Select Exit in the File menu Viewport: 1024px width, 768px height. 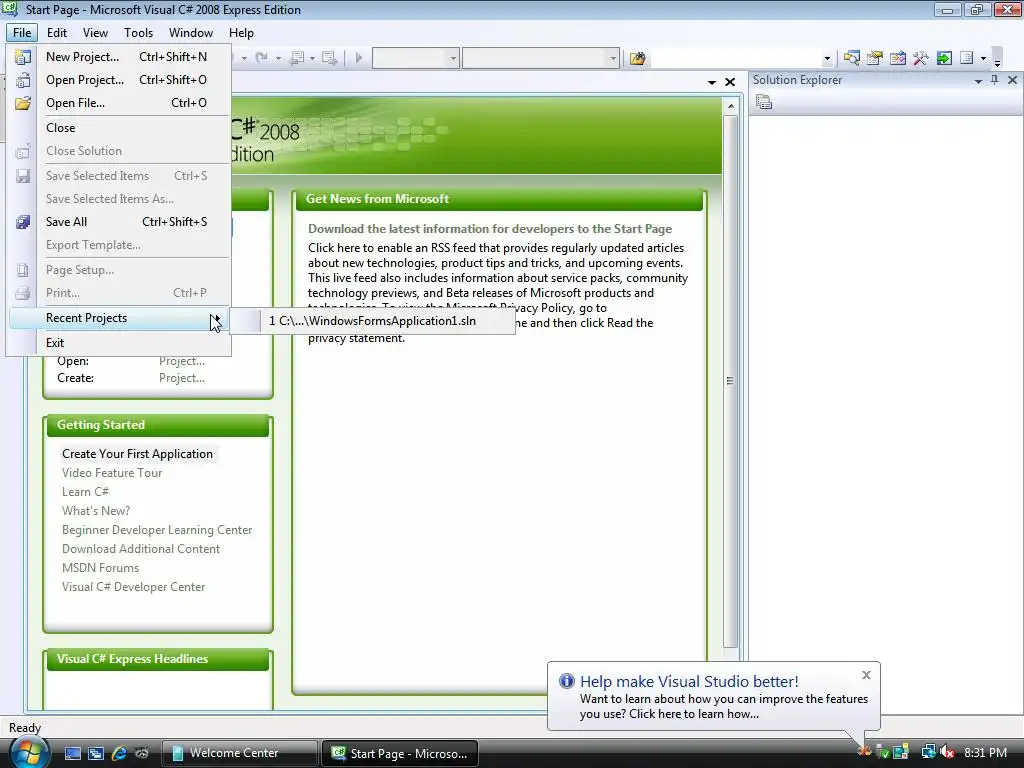tap(120, 343)
